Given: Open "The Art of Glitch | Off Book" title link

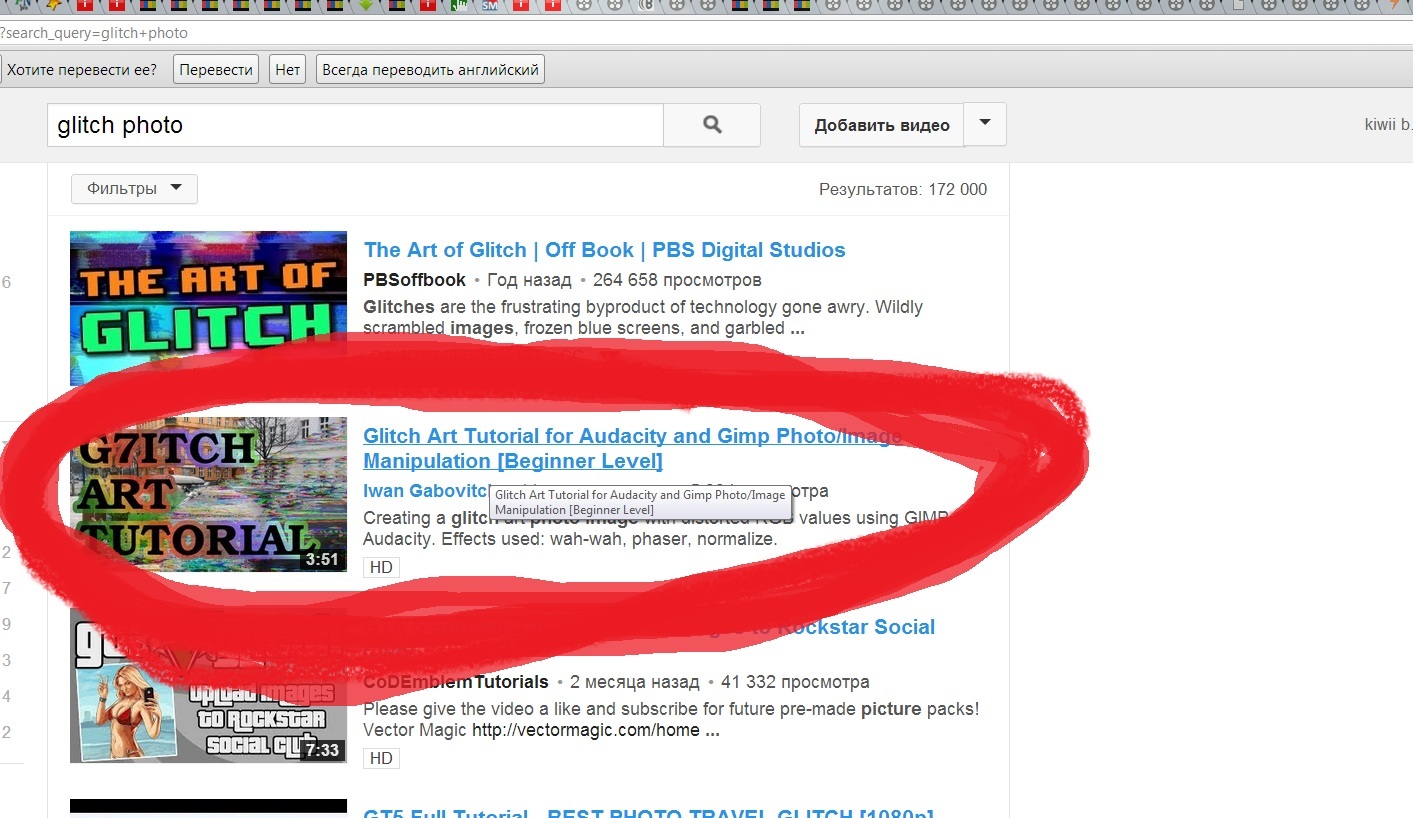Looking at the screenshot, I should (x=604, y=250).
